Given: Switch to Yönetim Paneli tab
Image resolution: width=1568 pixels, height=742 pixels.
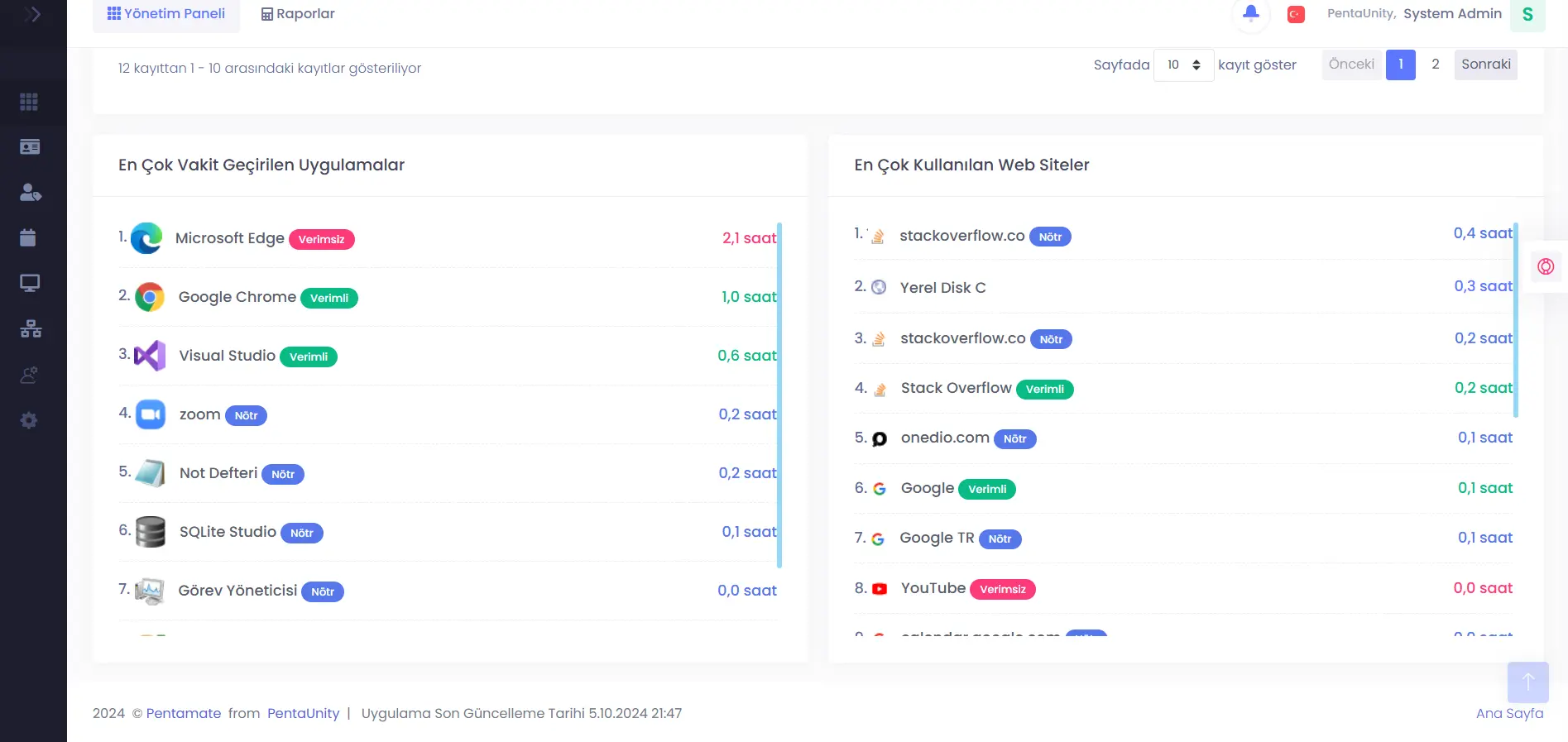Looking at the screenshot, I should 166,14.
